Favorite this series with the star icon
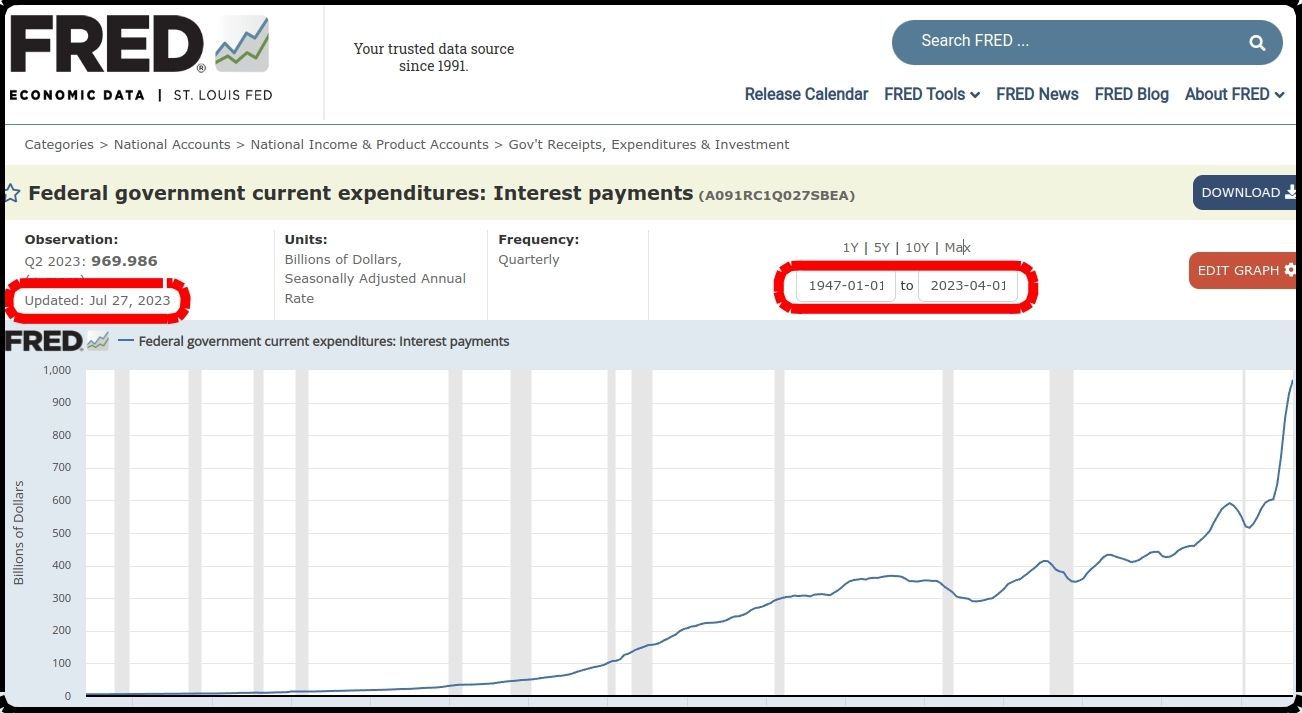The height and width of the screenshot is (713, 1302). point(12,193)
